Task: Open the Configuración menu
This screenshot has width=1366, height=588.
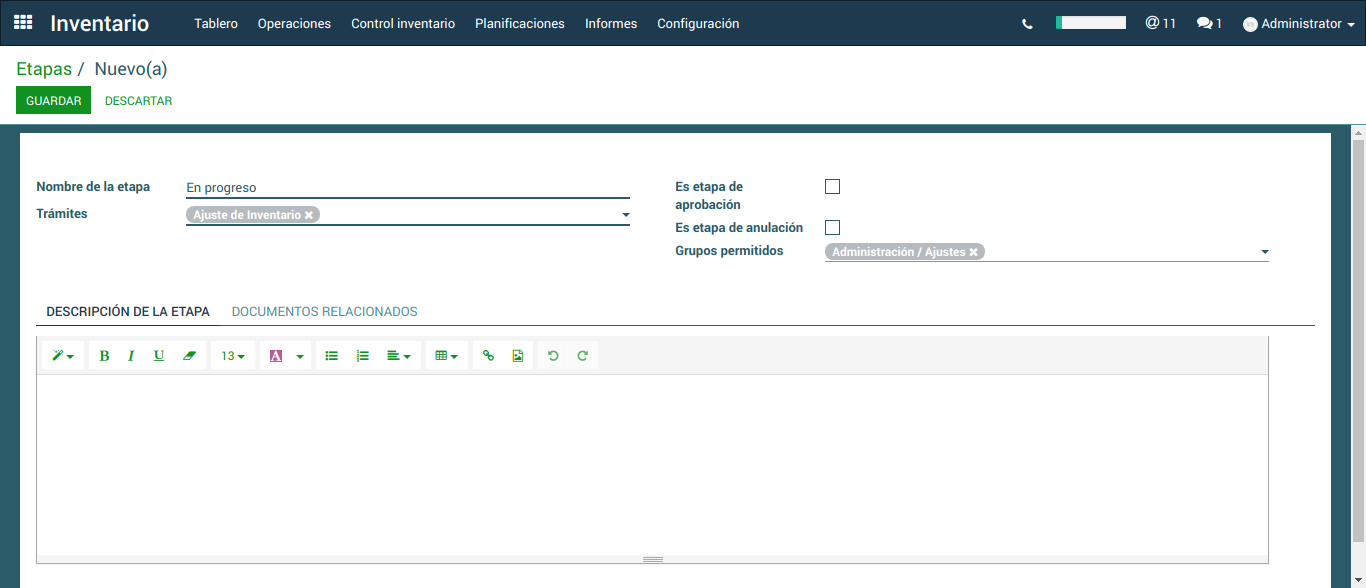Action: (x=698, y=23)
